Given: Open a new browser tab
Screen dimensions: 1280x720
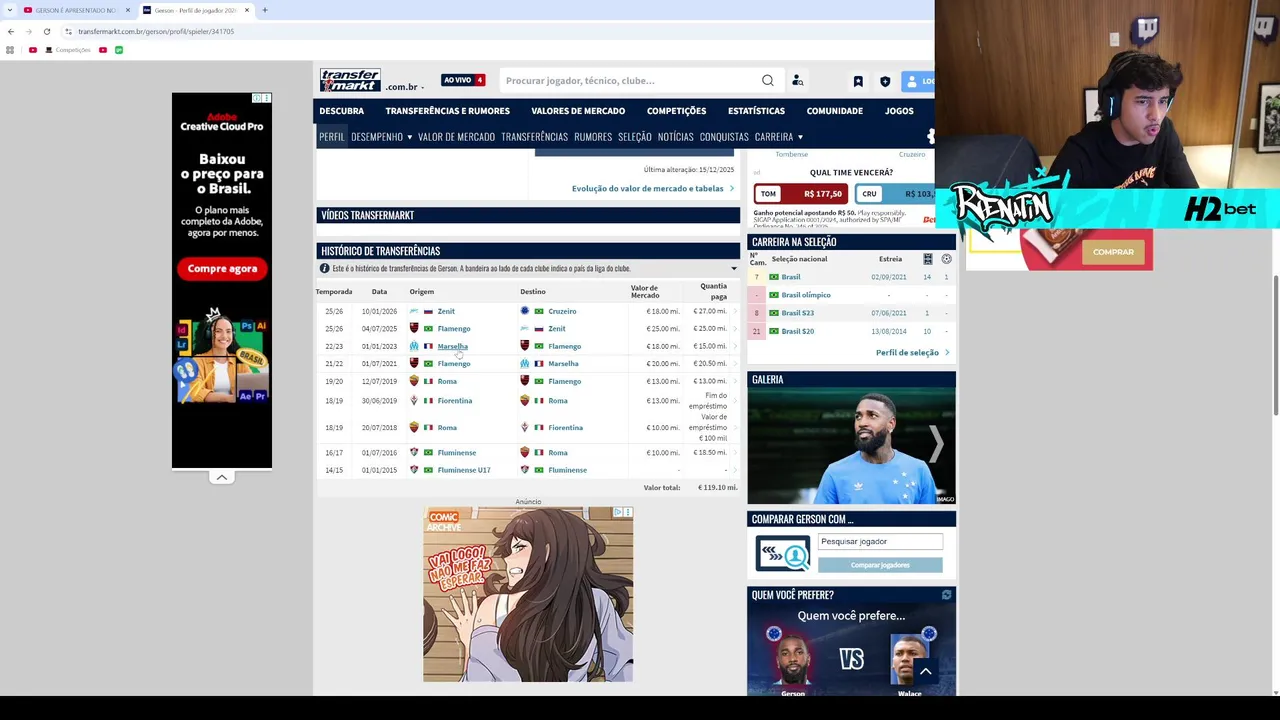Looking at the screenshot, I should click(x=265, y=10).
